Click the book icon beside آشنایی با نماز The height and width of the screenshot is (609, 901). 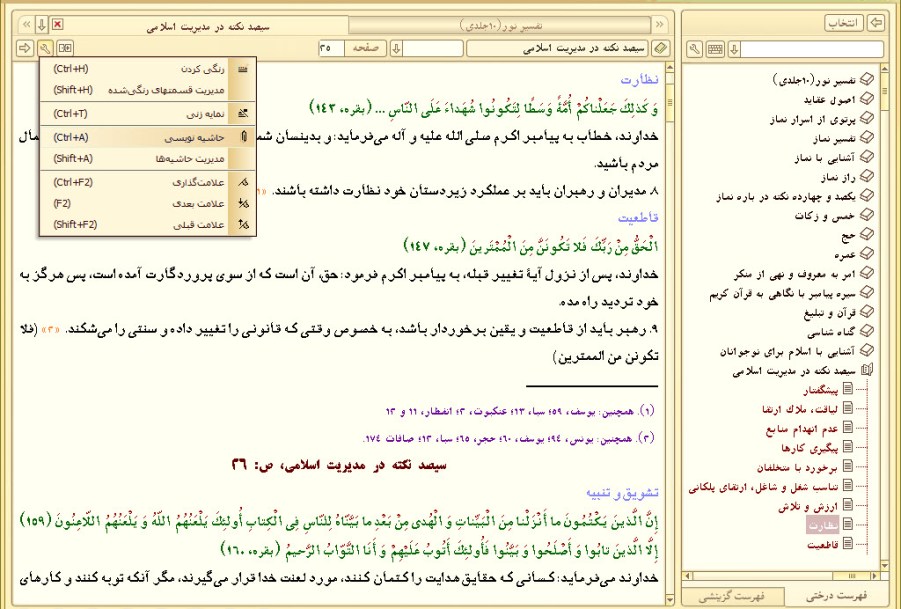(867, 156)
